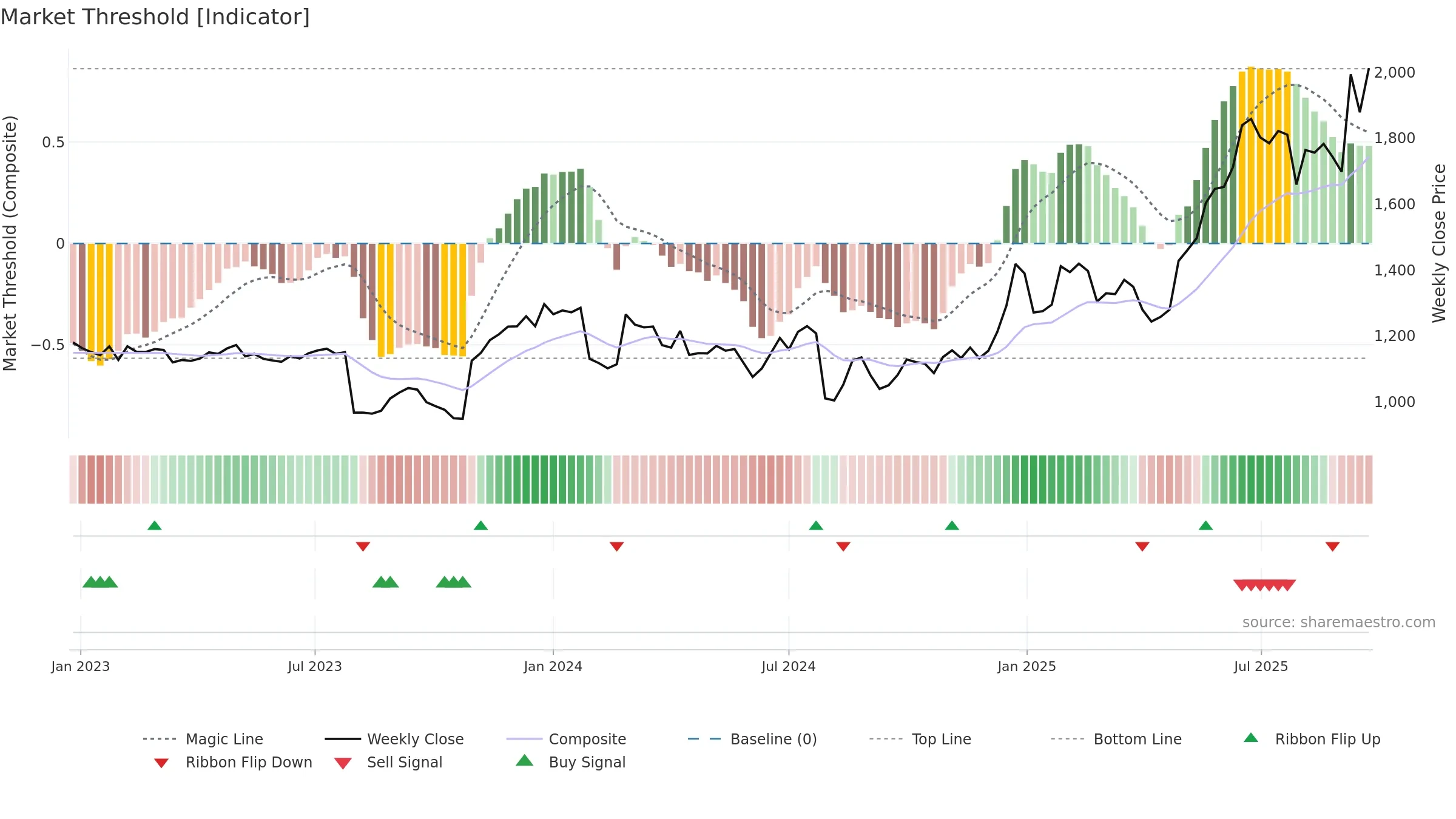Image resolution: width=1456 pixels, height=819 pixels.
Task: Click the weekly close line's final peak
Action: 1369,70
